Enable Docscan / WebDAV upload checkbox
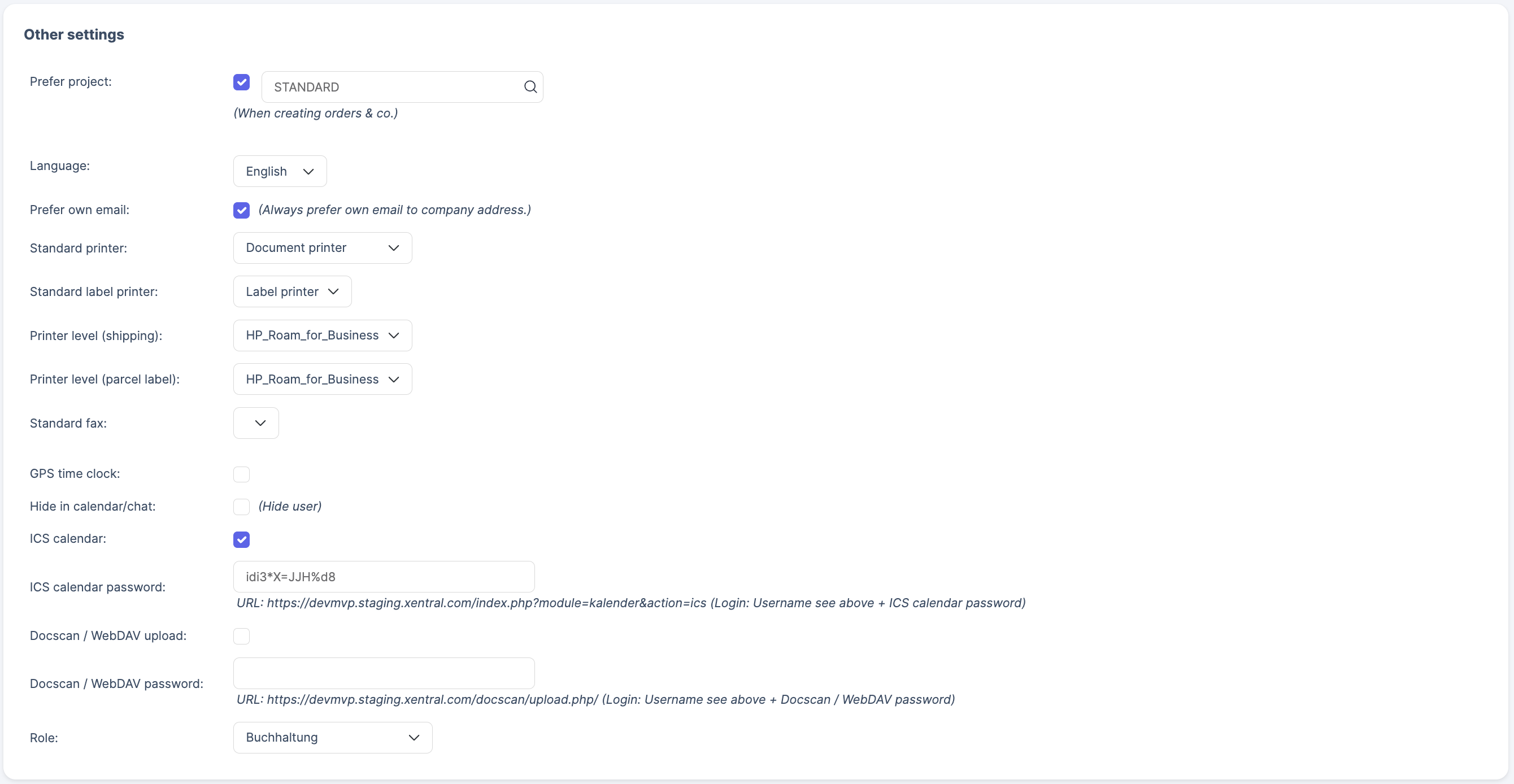This screenshot has height=784, width=1514. click(x=241, y=636)
